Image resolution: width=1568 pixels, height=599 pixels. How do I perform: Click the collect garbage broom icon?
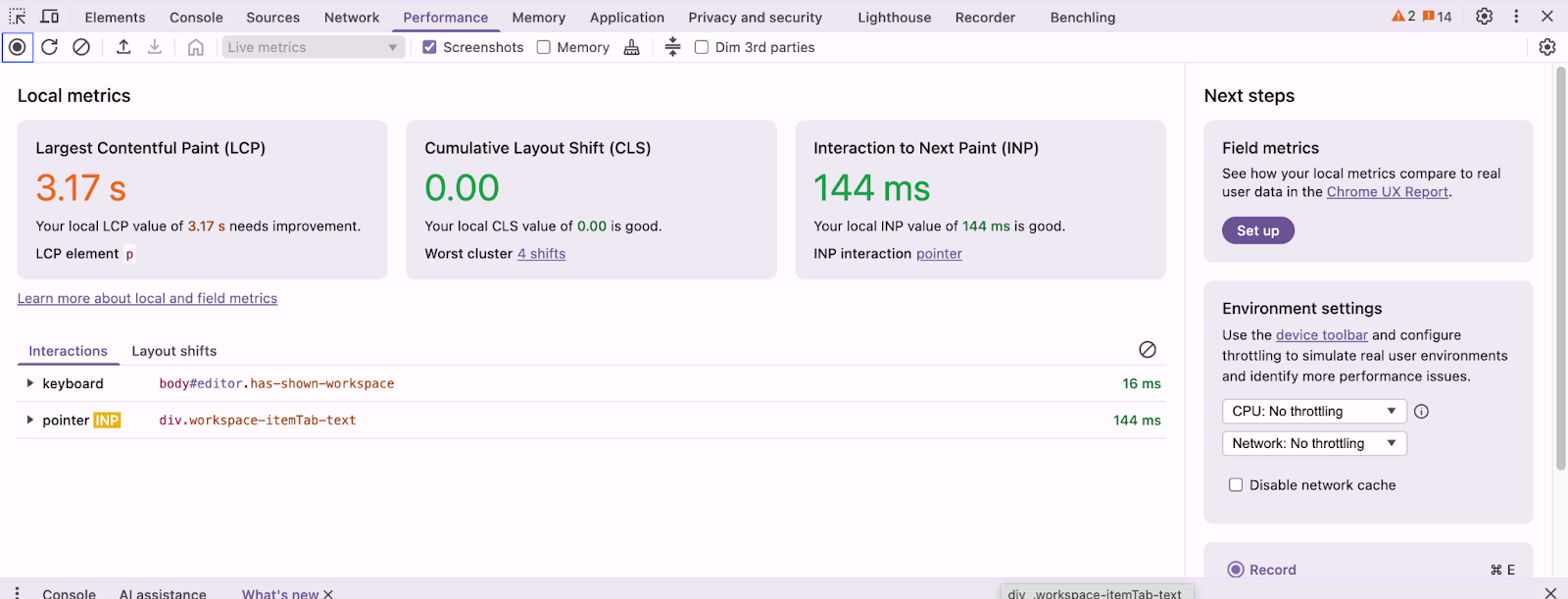(632, 47)
